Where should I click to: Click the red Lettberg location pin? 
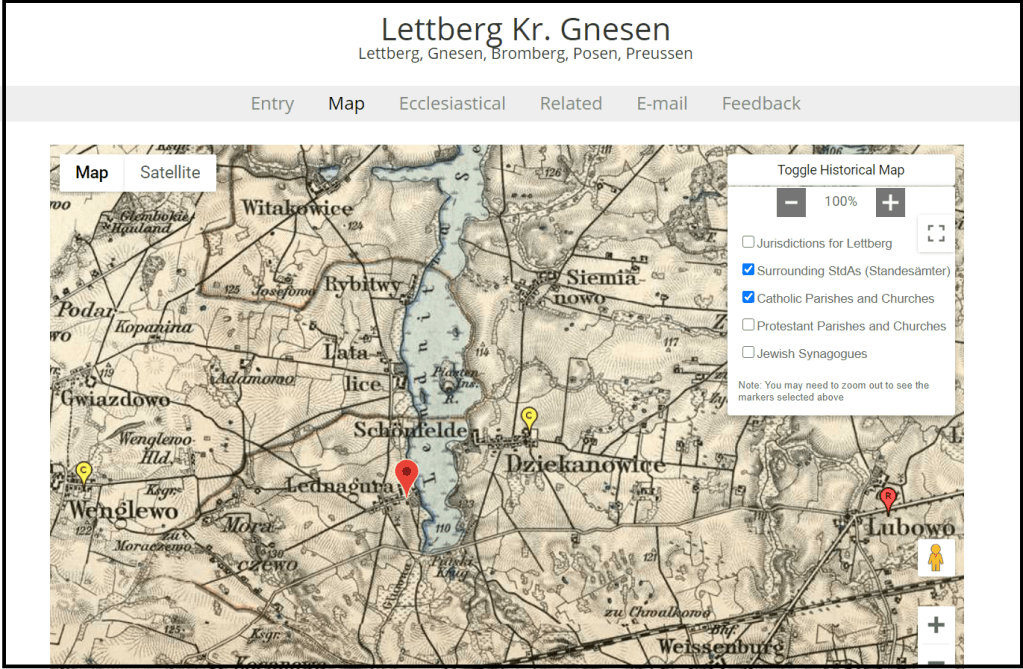coord(406,476)
